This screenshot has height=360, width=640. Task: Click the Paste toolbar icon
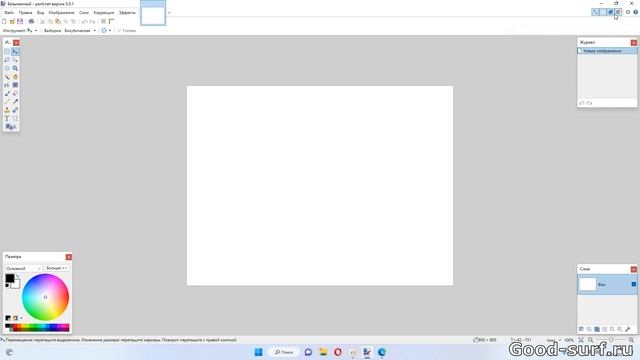point(58,21)
